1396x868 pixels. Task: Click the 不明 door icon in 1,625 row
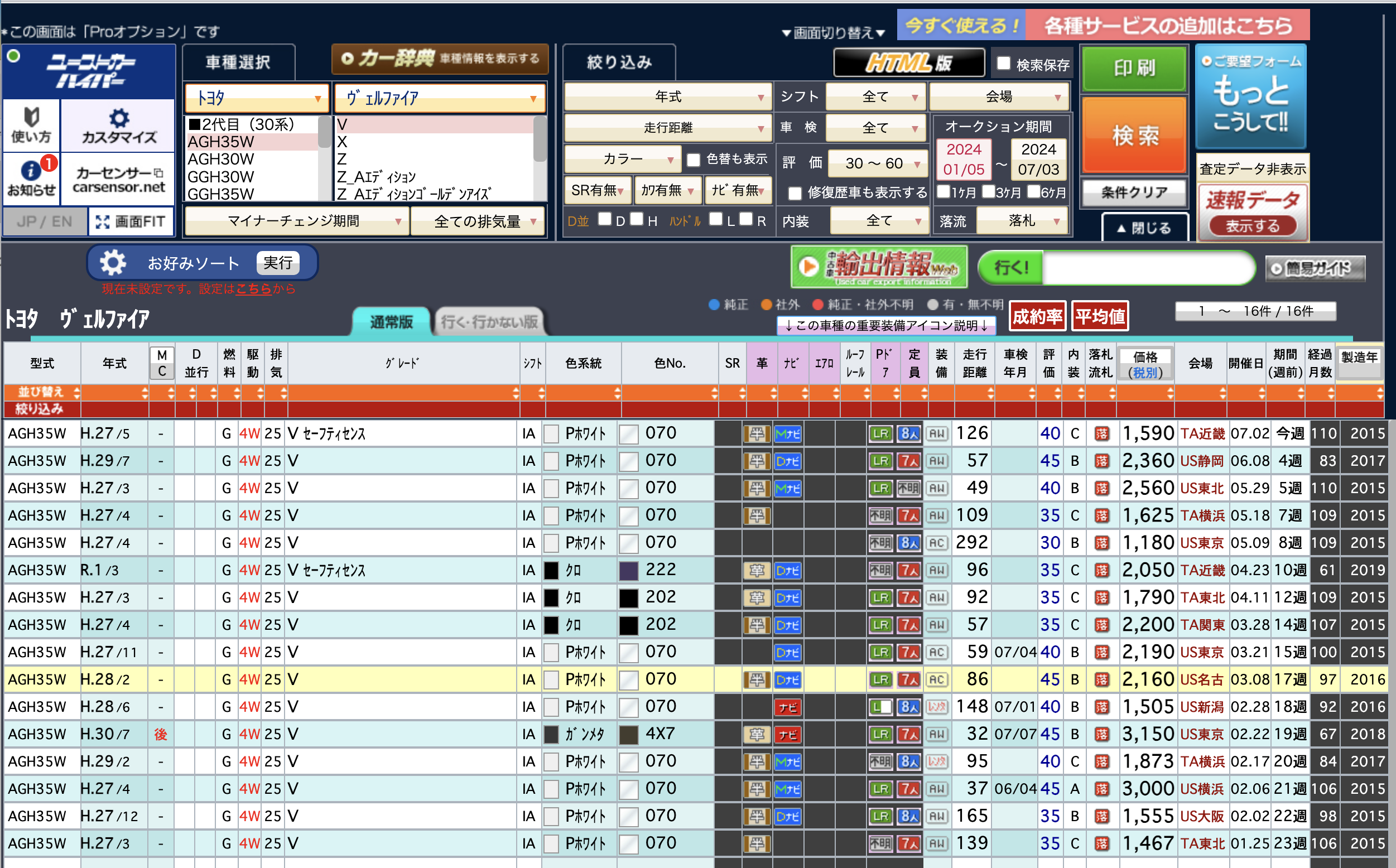(x=880, y=515)
